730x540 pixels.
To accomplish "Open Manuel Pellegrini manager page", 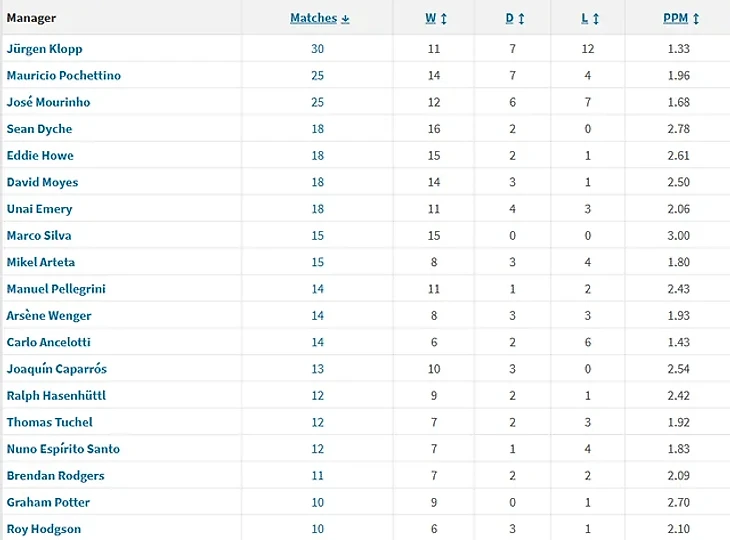I will 56,289.
